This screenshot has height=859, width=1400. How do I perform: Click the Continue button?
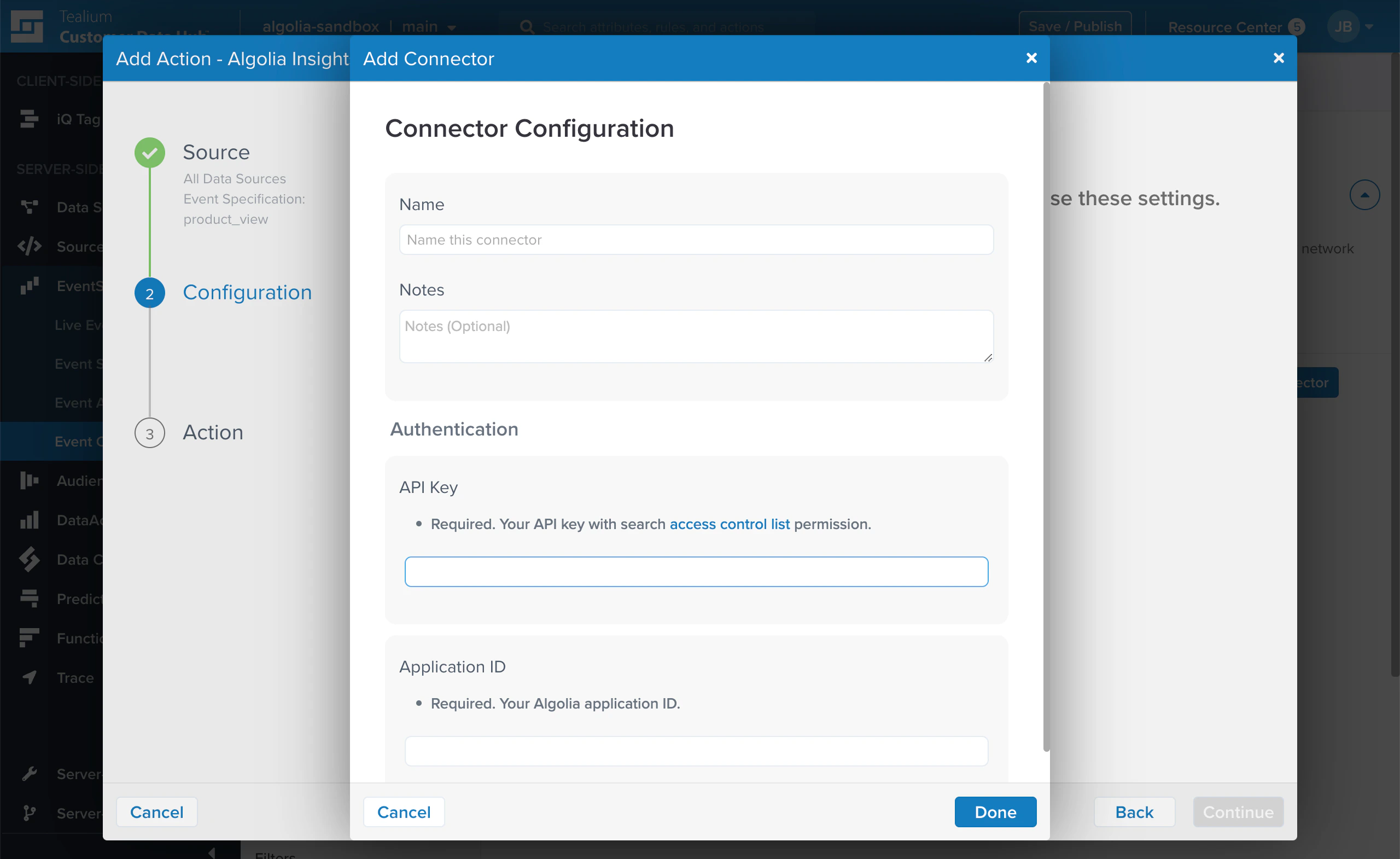(x=1238, y=812)
